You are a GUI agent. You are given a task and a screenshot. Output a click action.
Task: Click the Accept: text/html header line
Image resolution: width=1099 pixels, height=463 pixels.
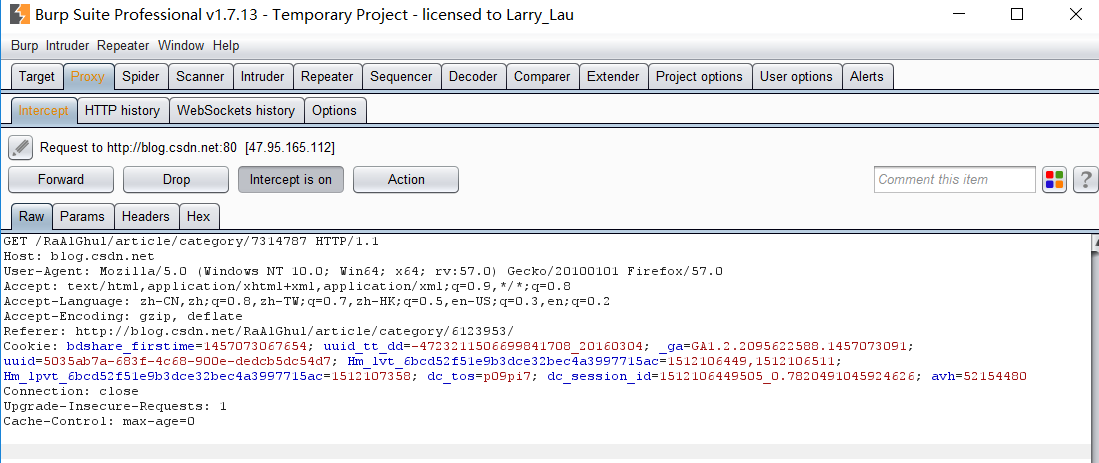coord(287,286)
